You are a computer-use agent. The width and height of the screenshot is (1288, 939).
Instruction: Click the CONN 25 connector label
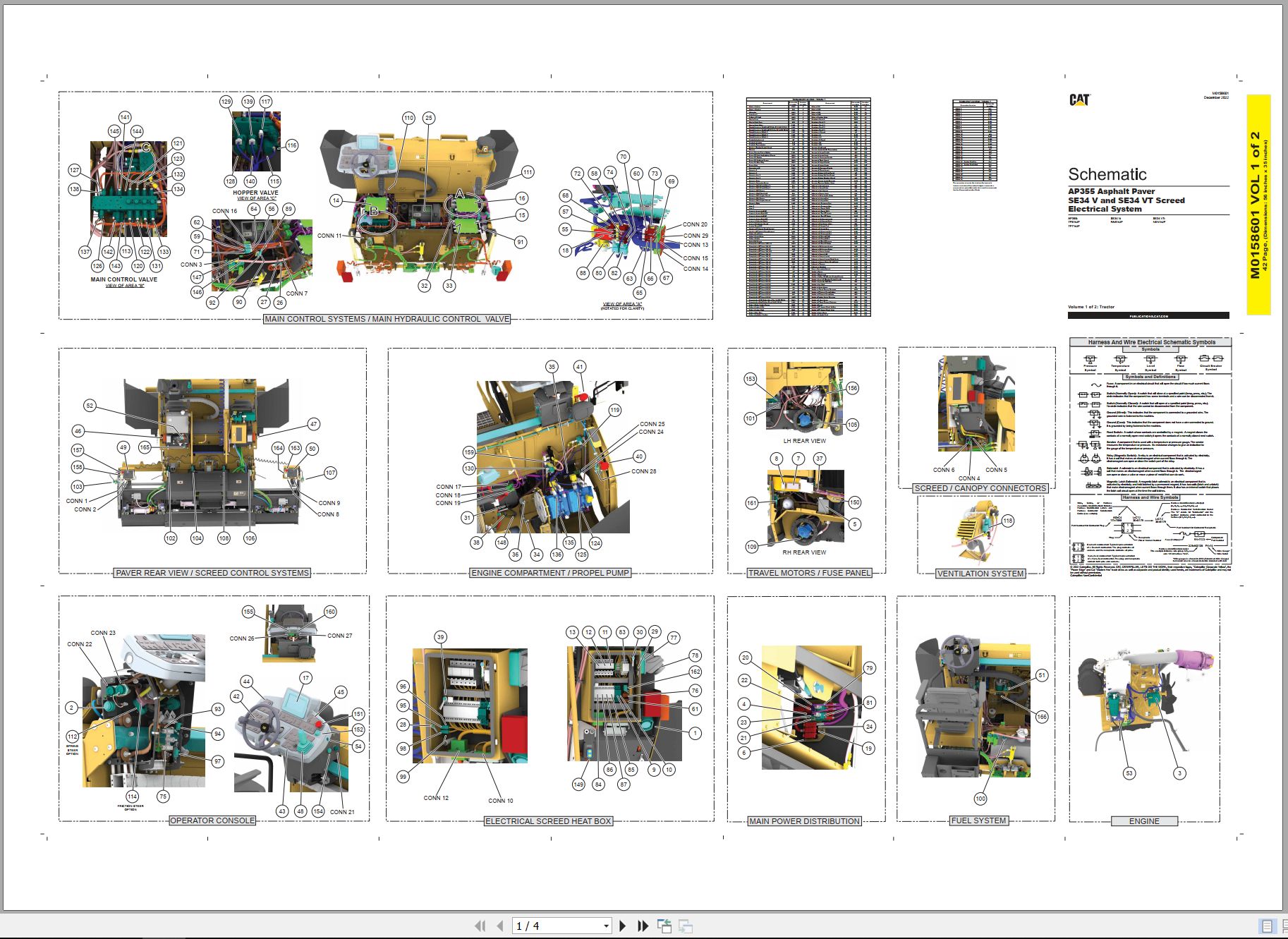pyautogui.click(x=652, y=424)
